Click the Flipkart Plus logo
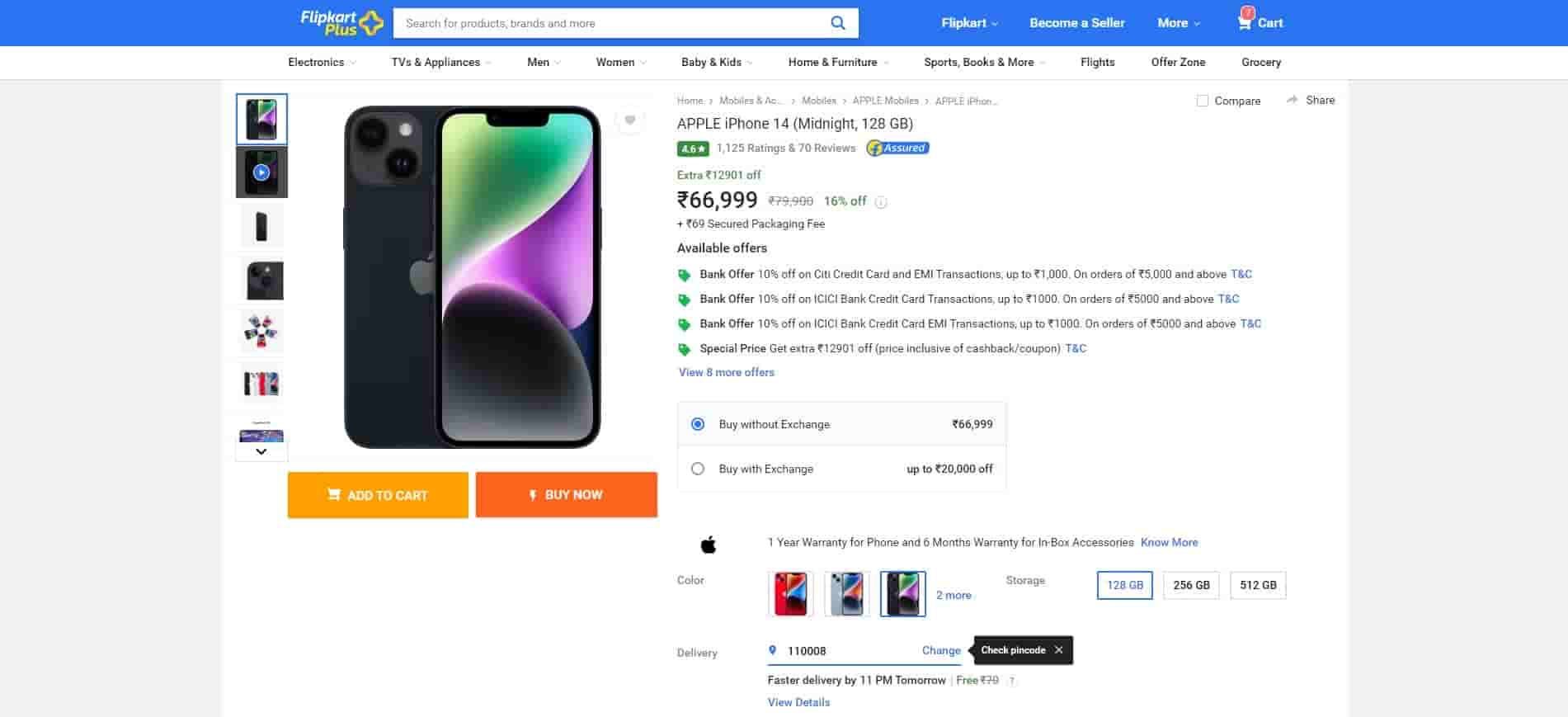 point(338,22)
